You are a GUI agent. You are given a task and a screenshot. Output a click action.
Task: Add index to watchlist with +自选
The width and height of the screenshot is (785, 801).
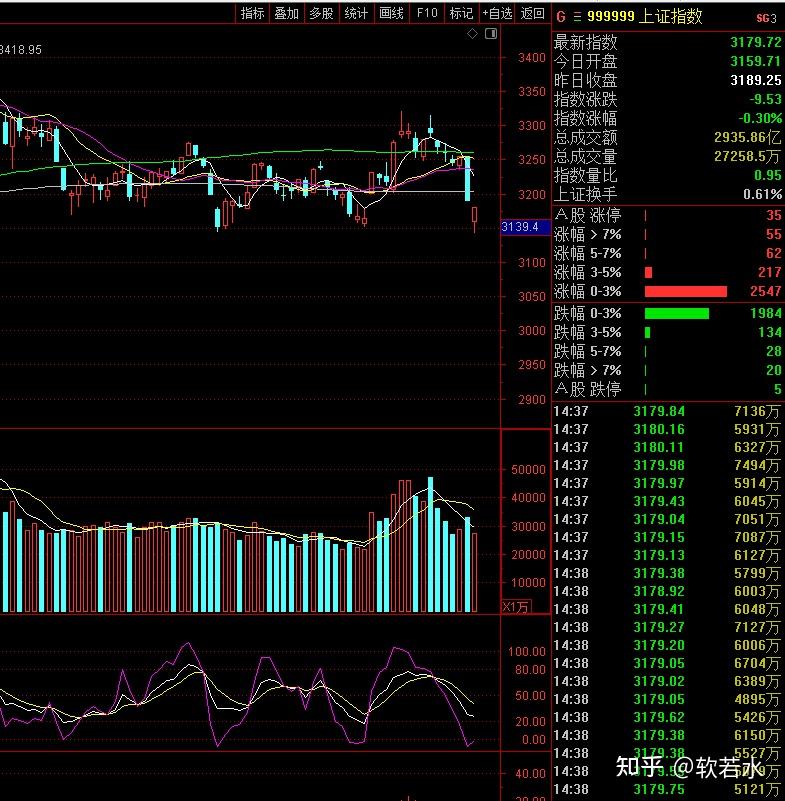coord(497,13)
